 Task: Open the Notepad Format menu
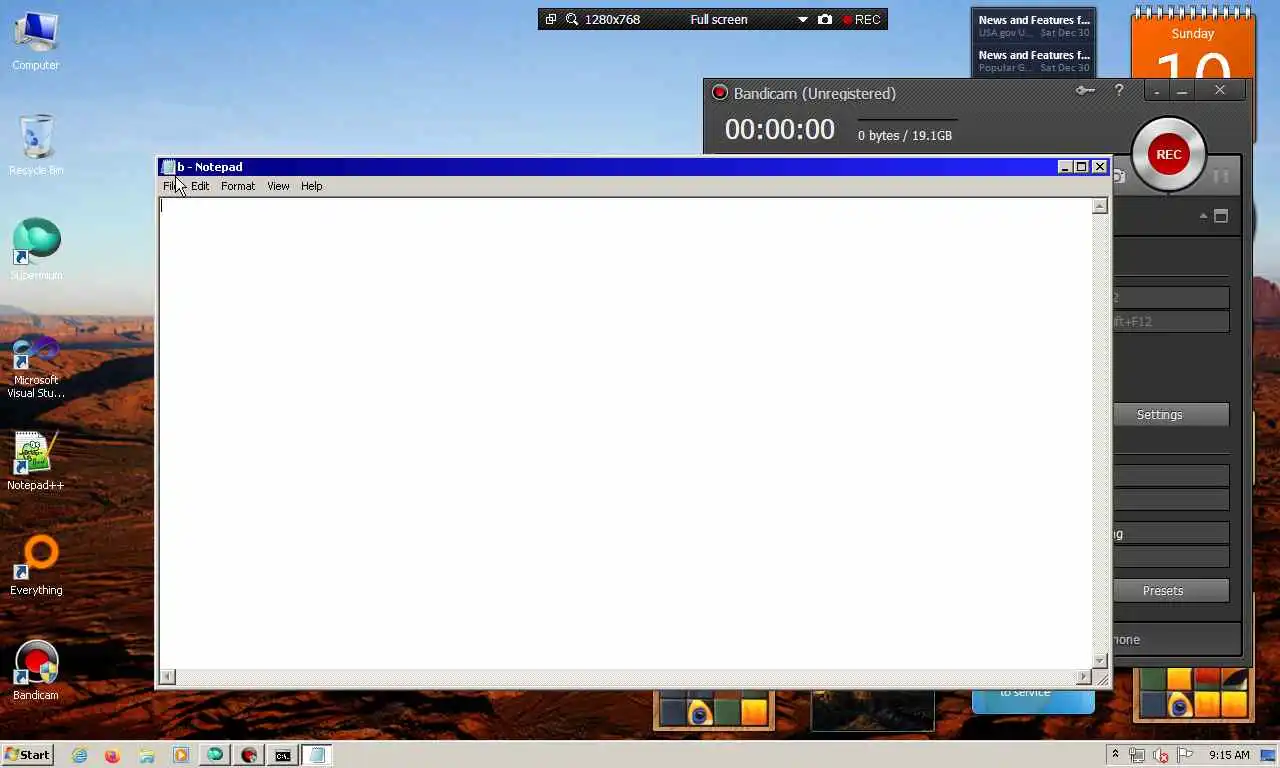click(238, 186)
